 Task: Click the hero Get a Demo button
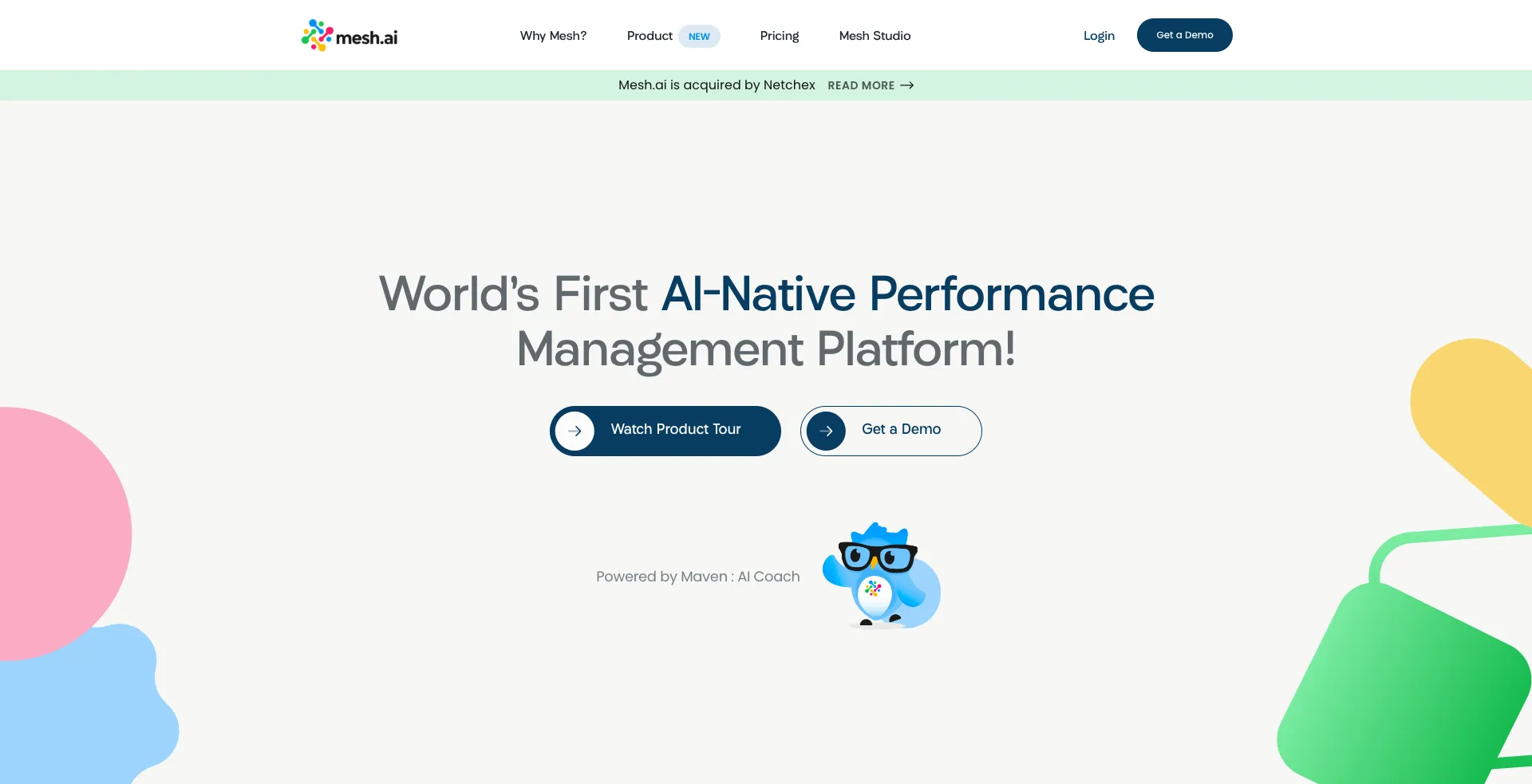(891, 431)
